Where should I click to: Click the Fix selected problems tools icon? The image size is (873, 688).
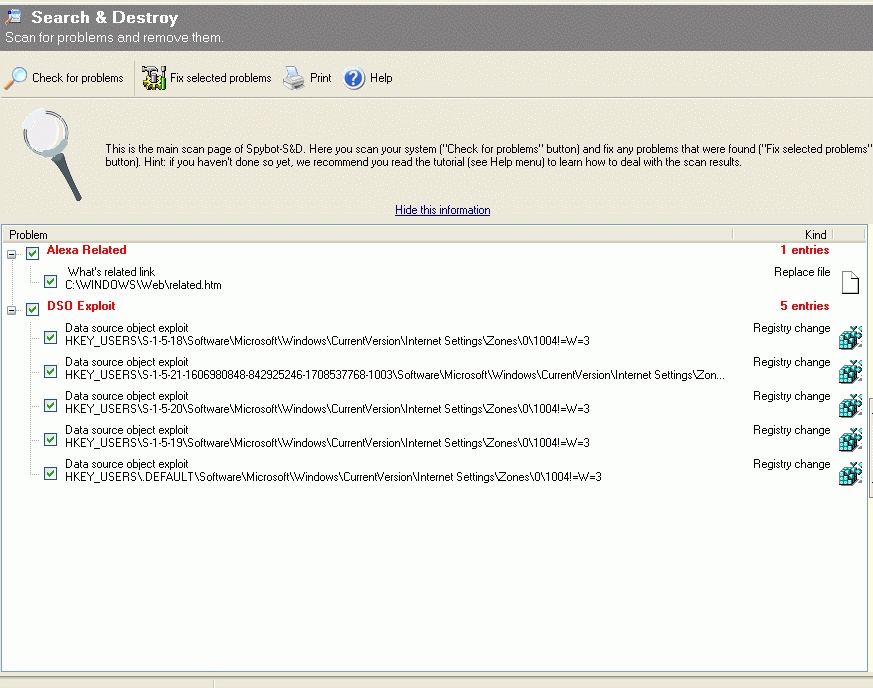pyautogui.click(x=154, y=78)
